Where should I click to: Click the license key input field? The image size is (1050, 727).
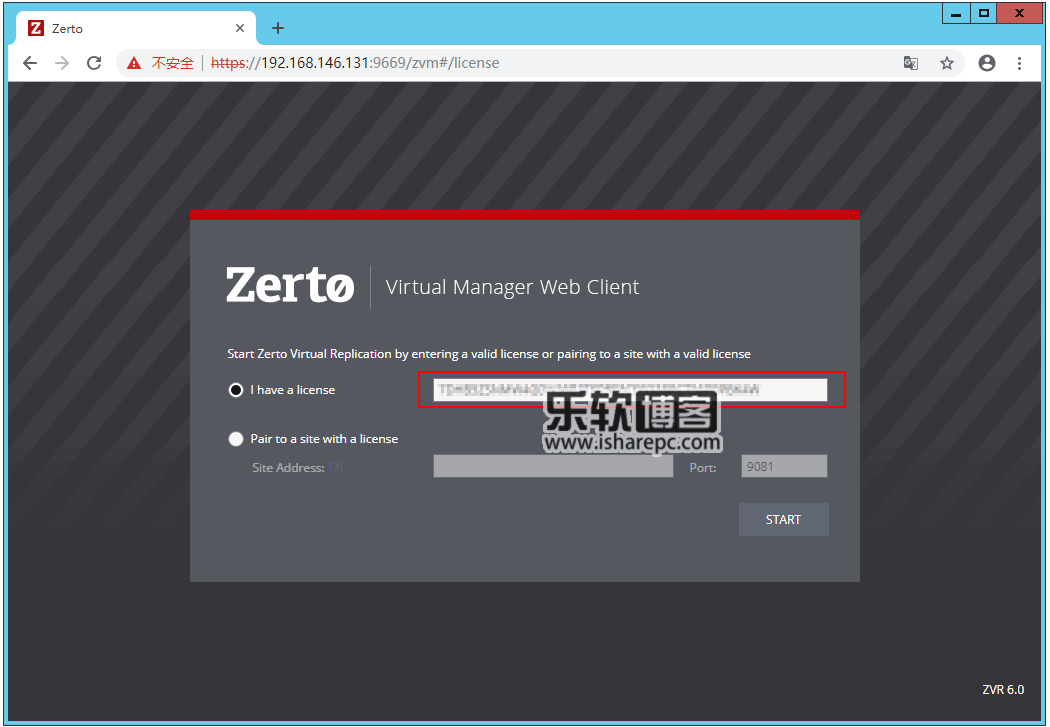pos(630,390)
